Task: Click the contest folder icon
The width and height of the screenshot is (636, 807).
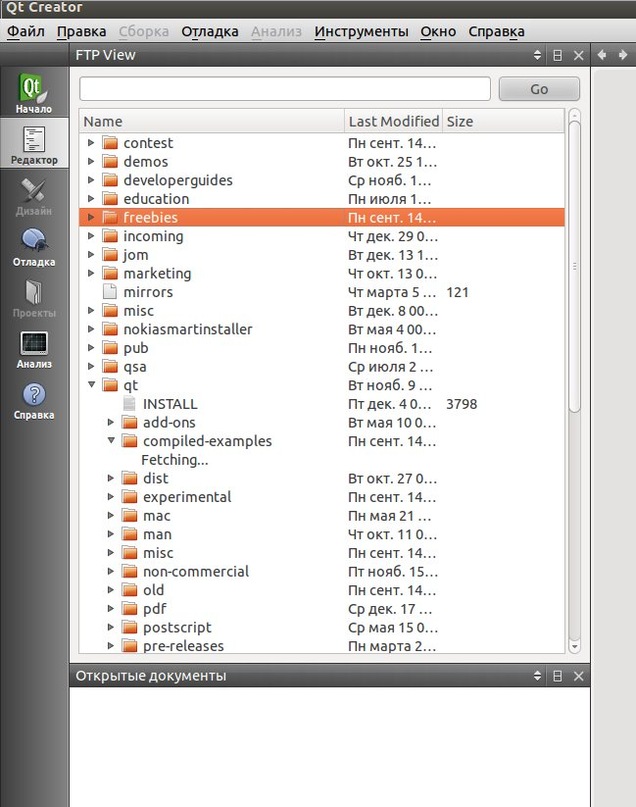Action: (110, 143)
